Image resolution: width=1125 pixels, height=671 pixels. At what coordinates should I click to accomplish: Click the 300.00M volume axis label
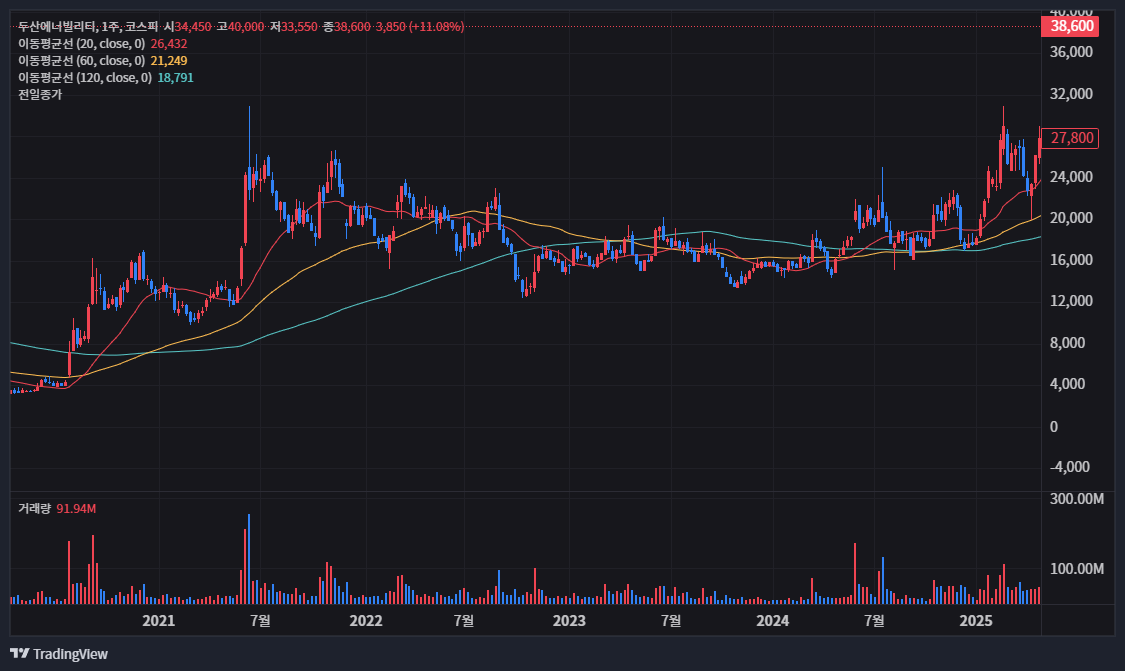tap(1076, 499)
